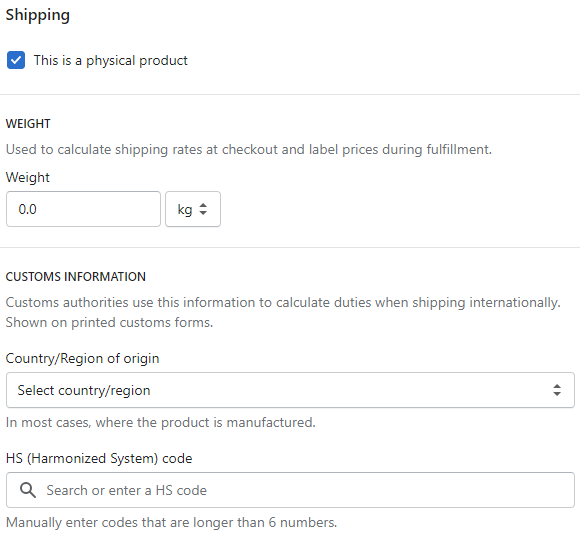This screenshot has height=541, width=580.
Task: Uncheck 'This is a physical product' checkbox
Action: 16,60
